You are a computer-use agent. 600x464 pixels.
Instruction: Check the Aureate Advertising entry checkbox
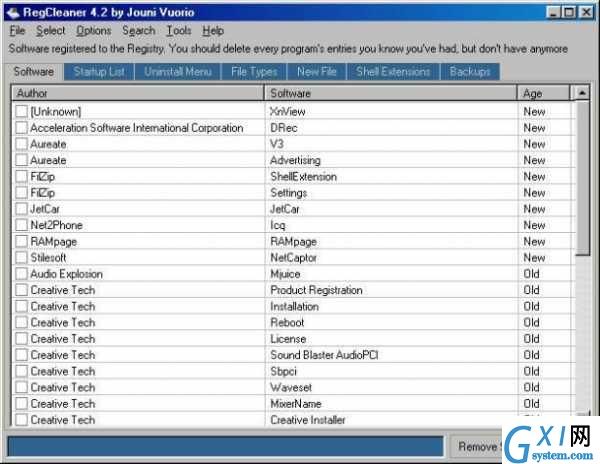pos(21,160)
